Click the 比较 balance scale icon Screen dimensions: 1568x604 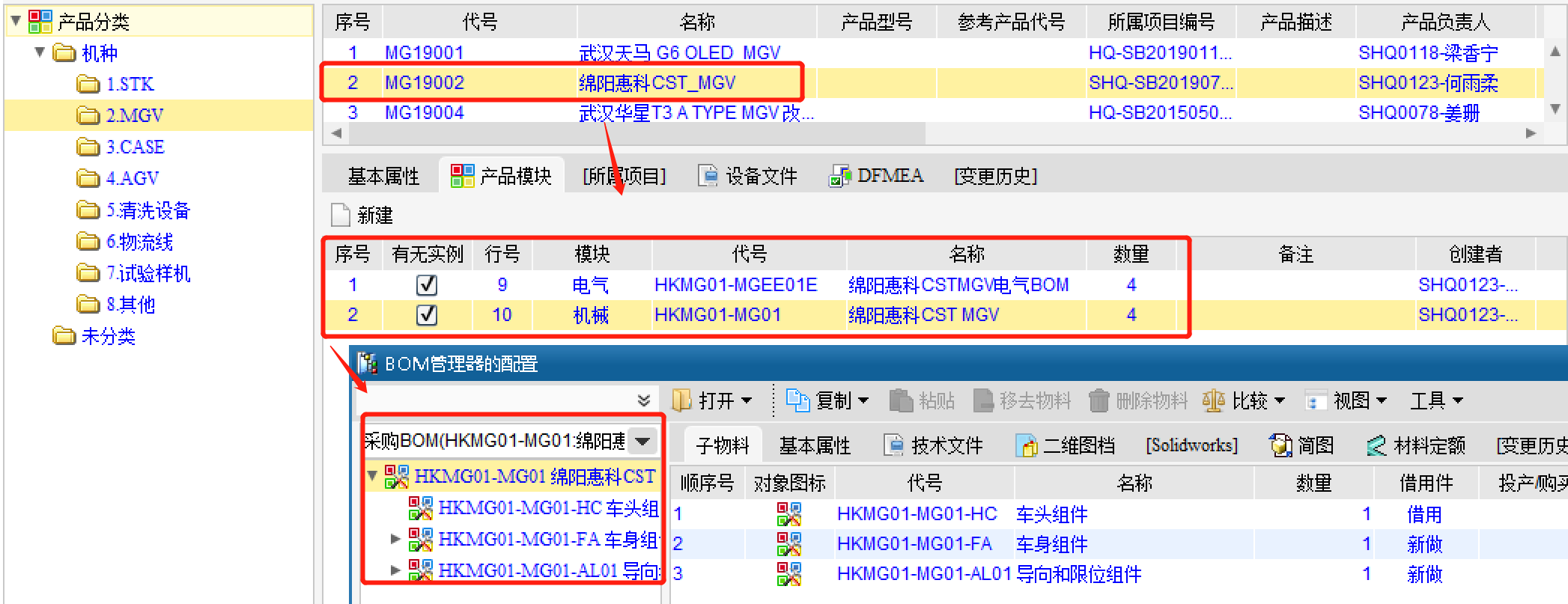click(x=1213, y=400)
